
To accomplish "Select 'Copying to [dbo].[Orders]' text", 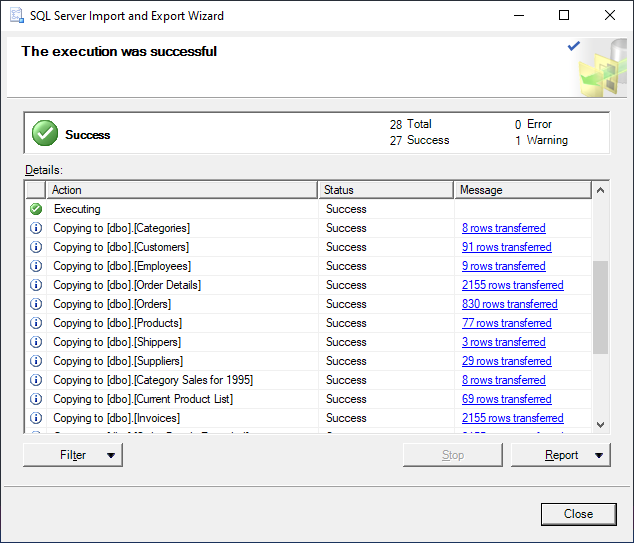I will click(112, 304).
